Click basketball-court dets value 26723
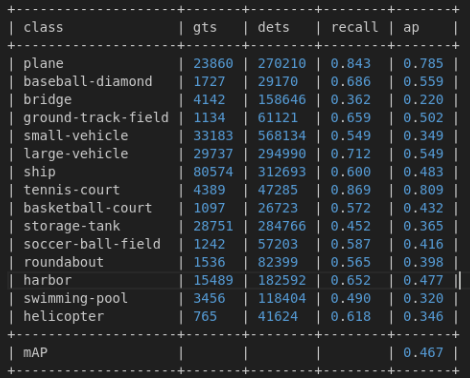The width and height of the screenshot is (470, 378). point(278,208)
